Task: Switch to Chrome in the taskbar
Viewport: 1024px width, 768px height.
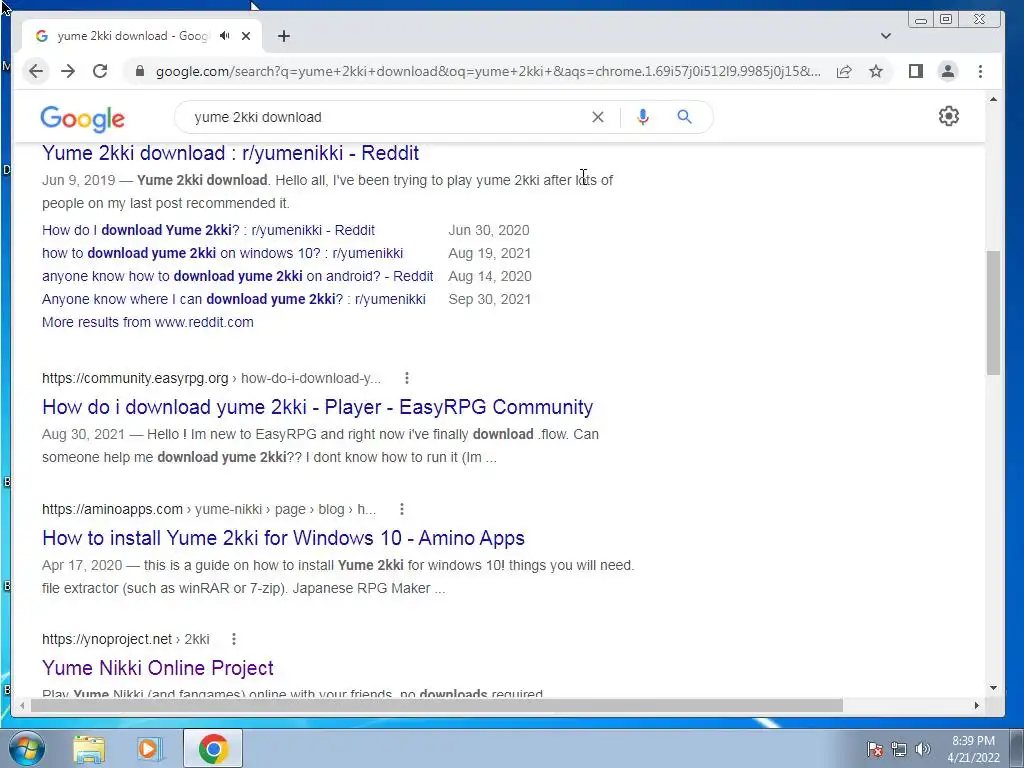Action: pyautogui.click(x=213, y=748)
